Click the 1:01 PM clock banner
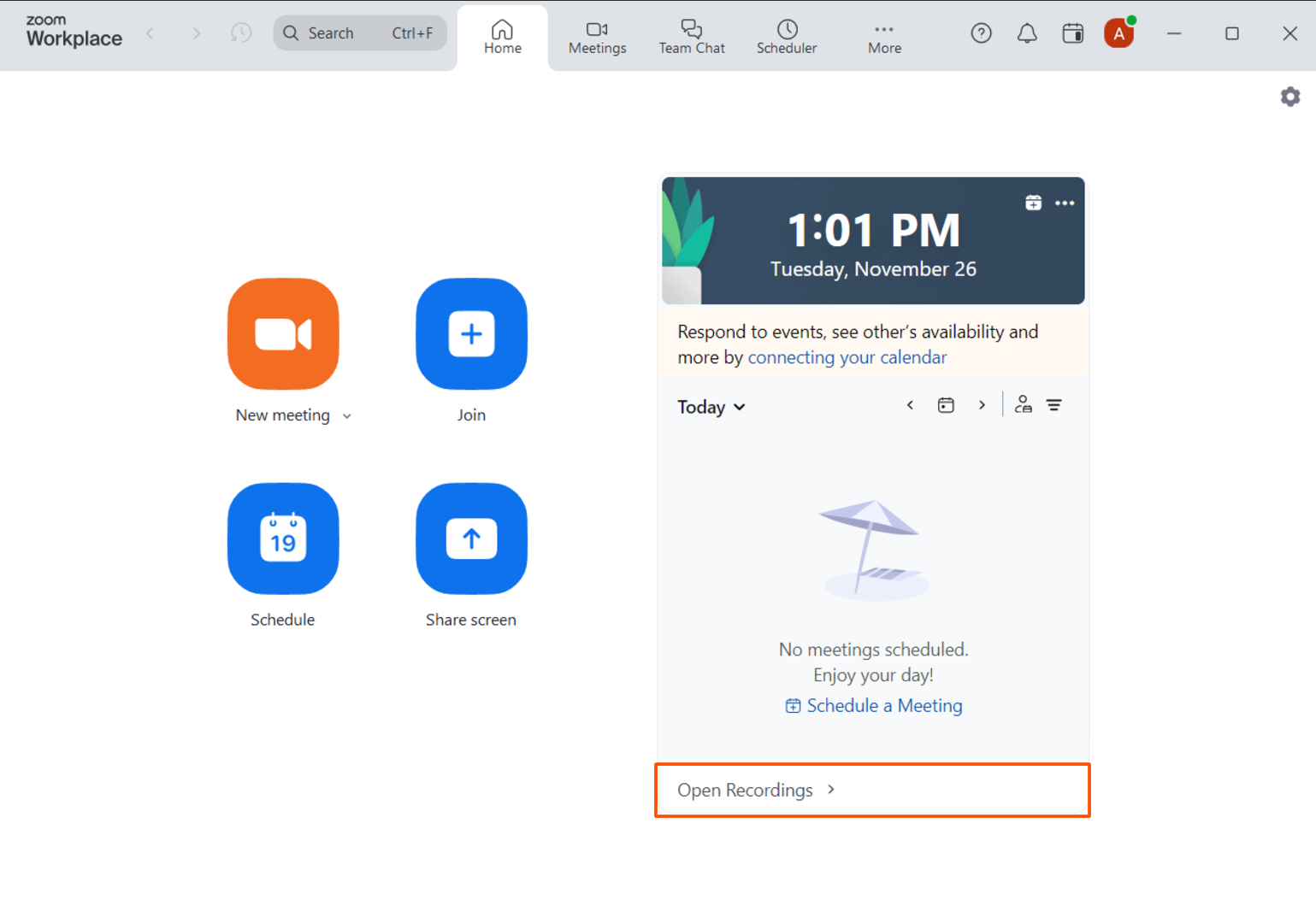1316x912 pixels. tap(873, 240)
